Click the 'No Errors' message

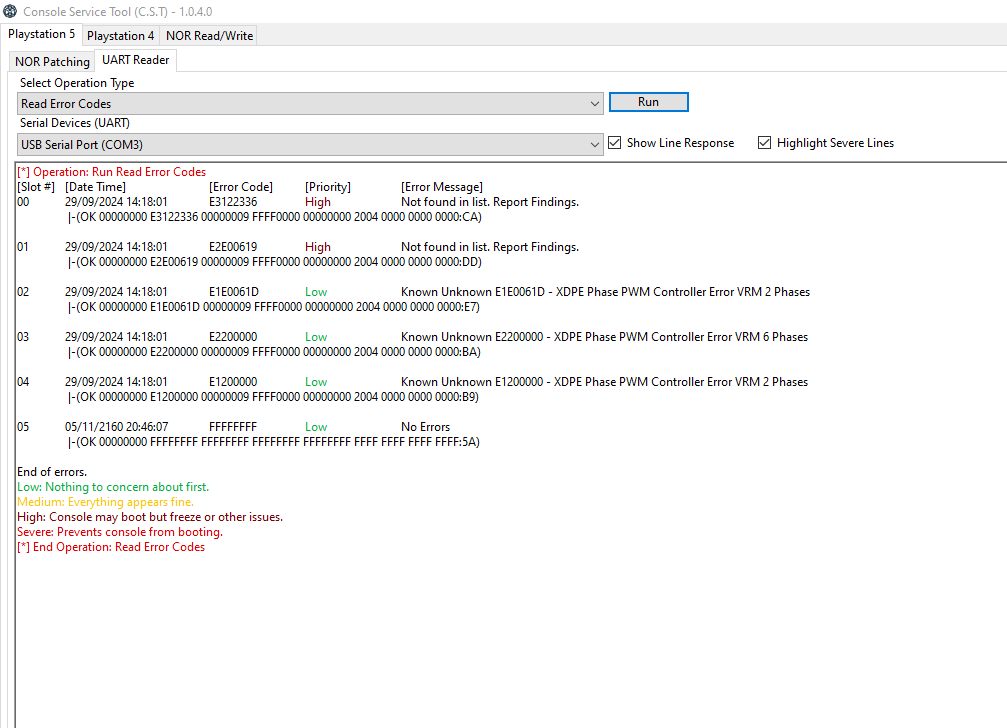(425, 427)
